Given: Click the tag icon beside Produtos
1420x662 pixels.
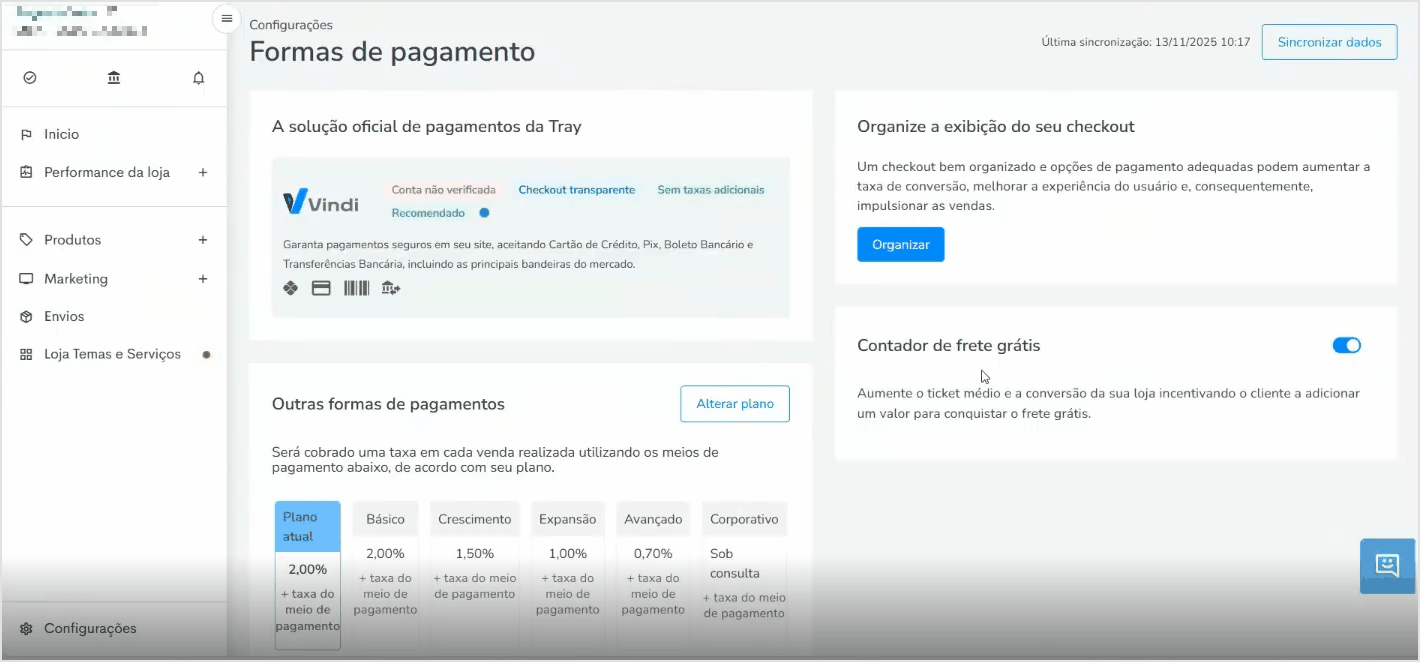Looking at the screenshot, I should [x=26, y=240].
